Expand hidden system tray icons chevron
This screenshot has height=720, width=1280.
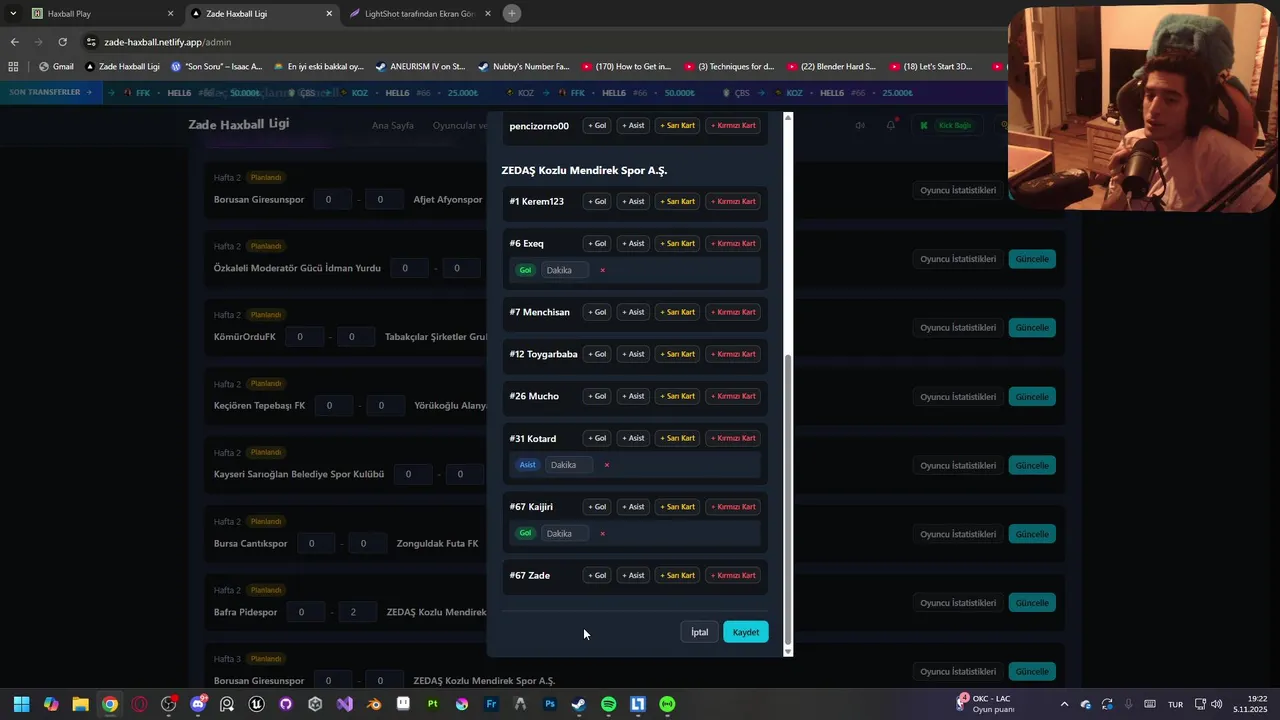(1064, 704)
